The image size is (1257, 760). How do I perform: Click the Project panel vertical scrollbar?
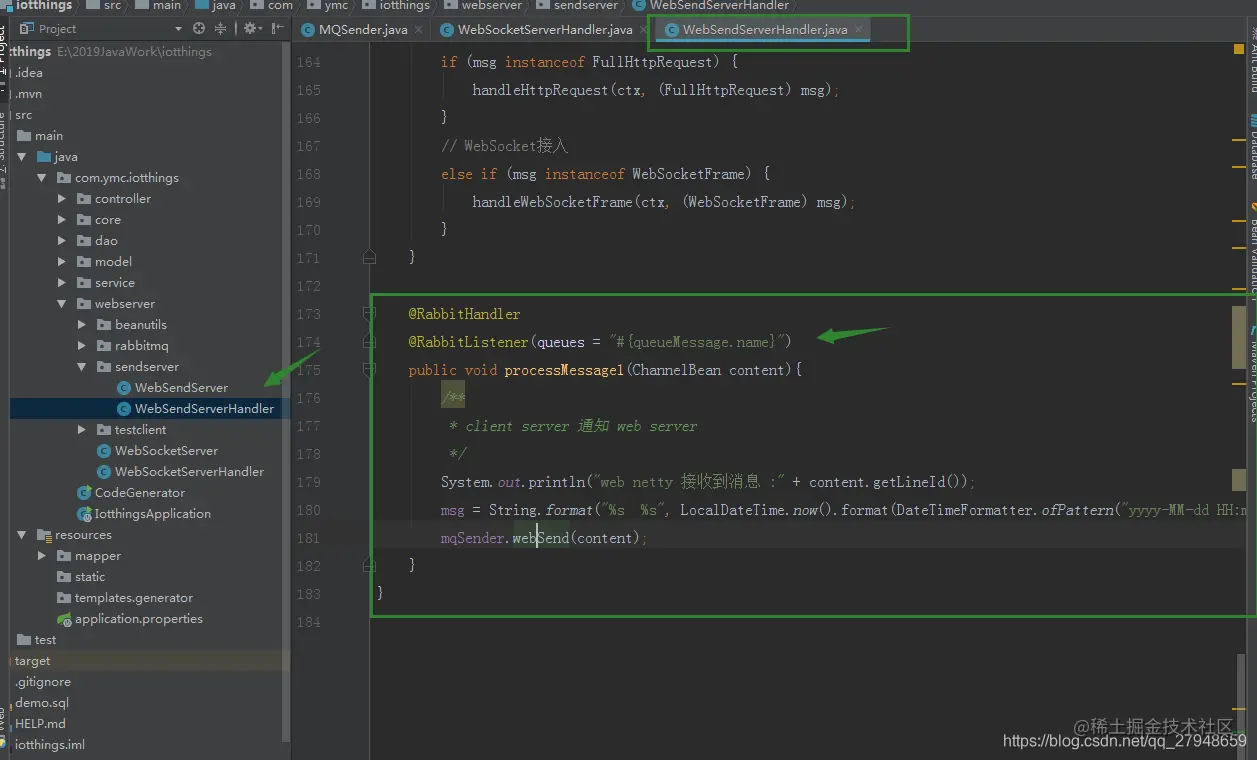[x=286, y=390]
